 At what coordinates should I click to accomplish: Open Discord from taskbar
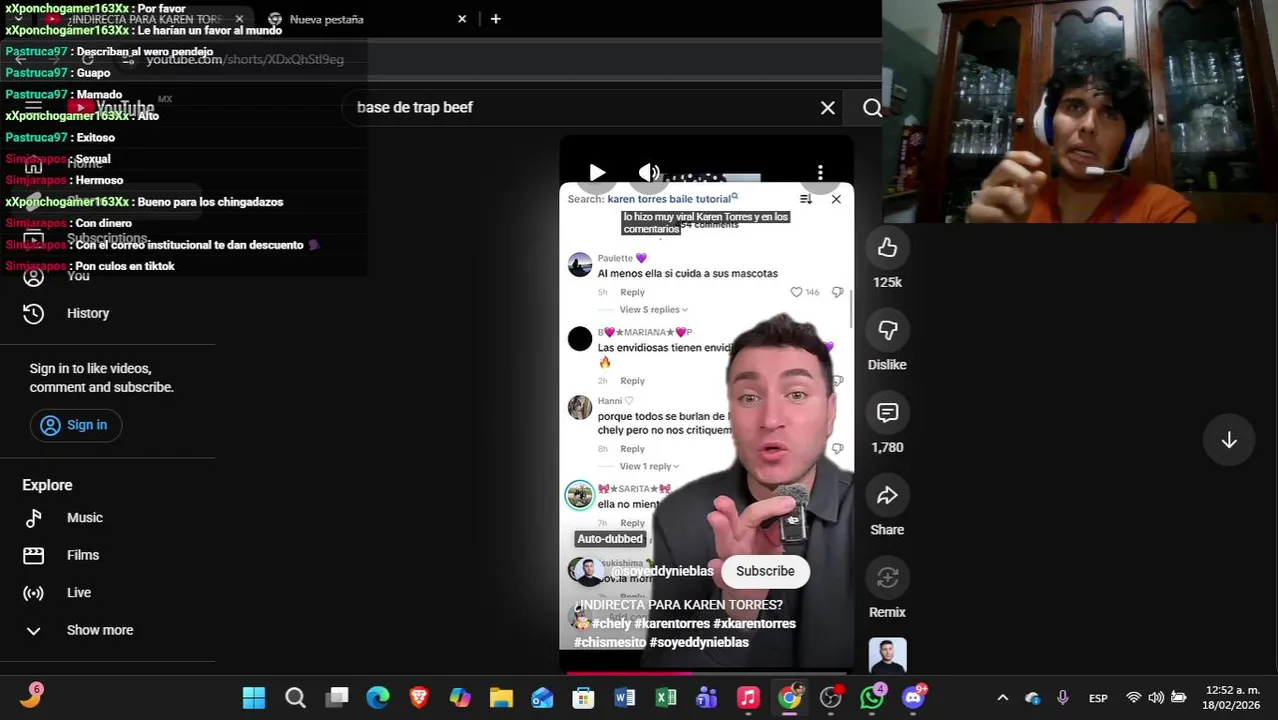914,698
